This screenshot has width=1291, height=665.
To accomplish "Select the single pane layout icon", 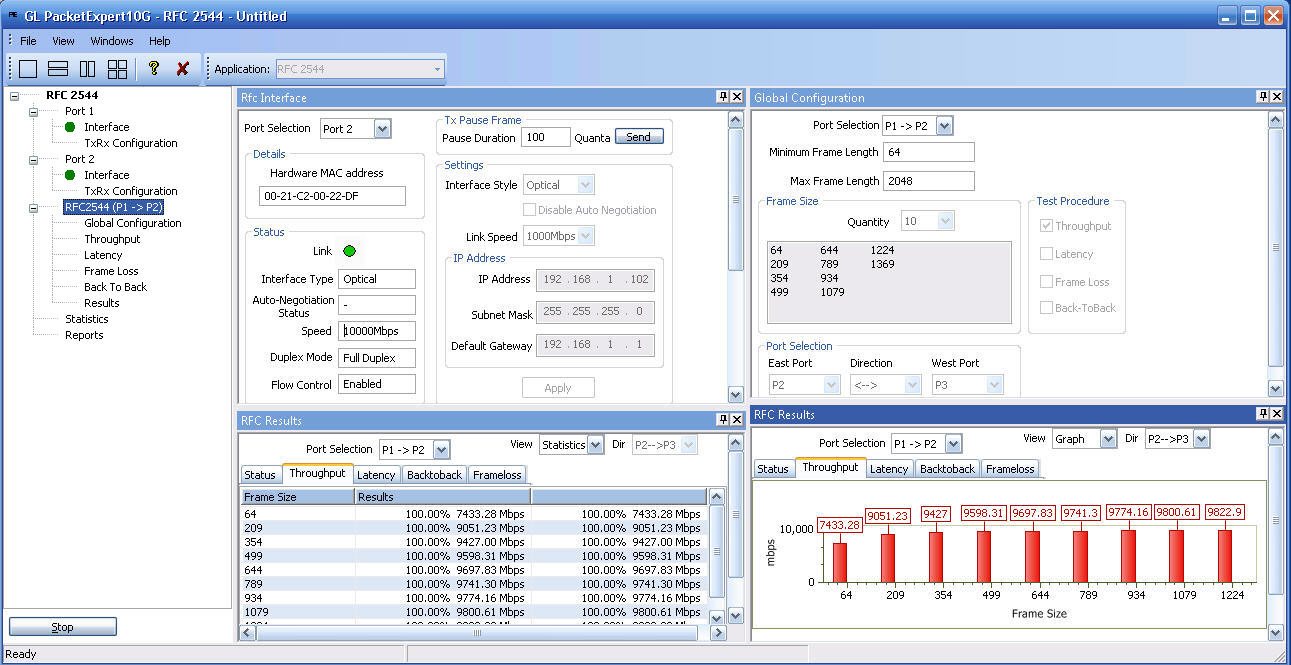I will pos(28,69).
